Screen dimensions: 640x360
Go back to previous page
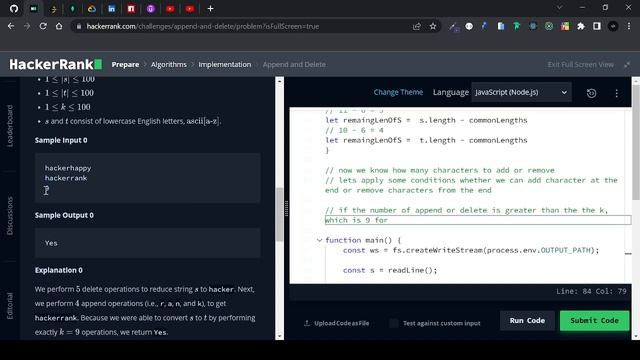click(11, 26)
